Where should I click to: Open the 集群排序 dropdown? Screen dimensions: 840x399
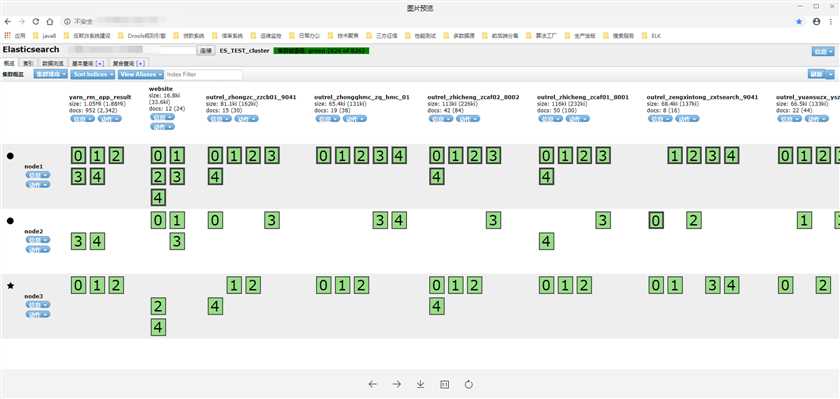50,74
